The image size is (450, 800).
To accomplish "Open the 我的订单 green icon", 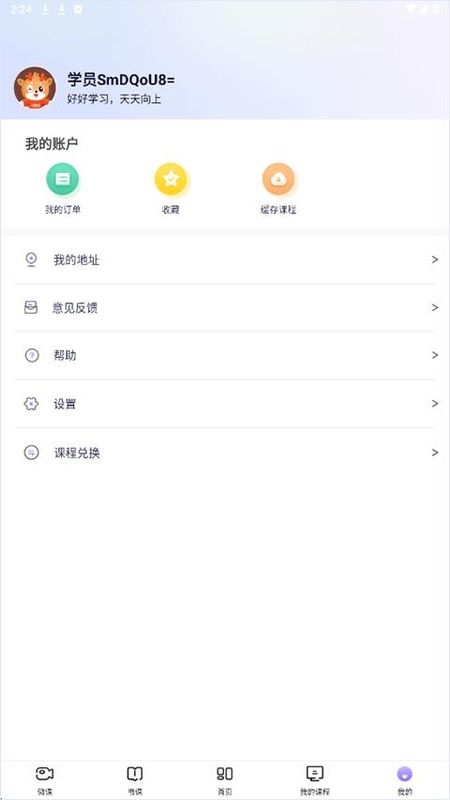I will pos(63,179).
